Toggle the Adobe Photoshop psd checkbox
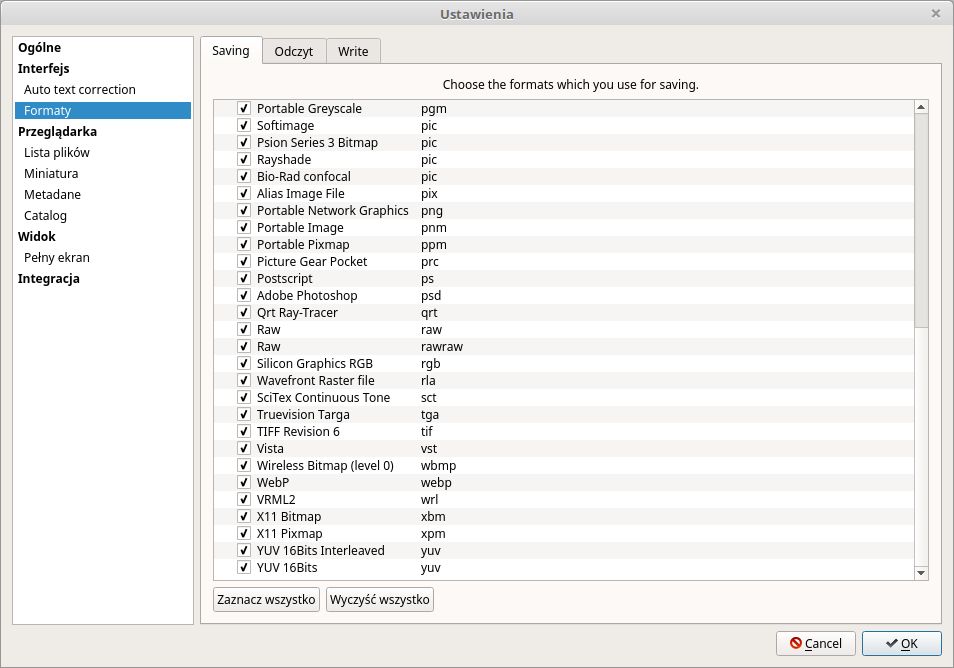This screenshot has height=668, width=954. click(x=243, y=296)
